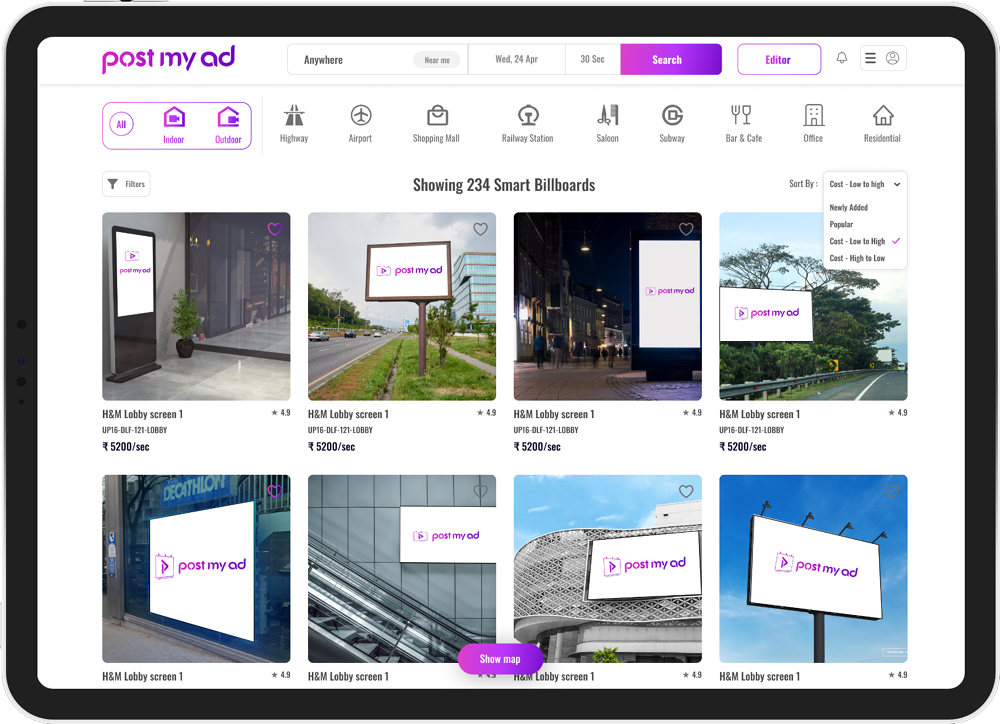Toggle the All screens filter
The height and width of the screenshot is (724, 1000).
click(121, 124)
